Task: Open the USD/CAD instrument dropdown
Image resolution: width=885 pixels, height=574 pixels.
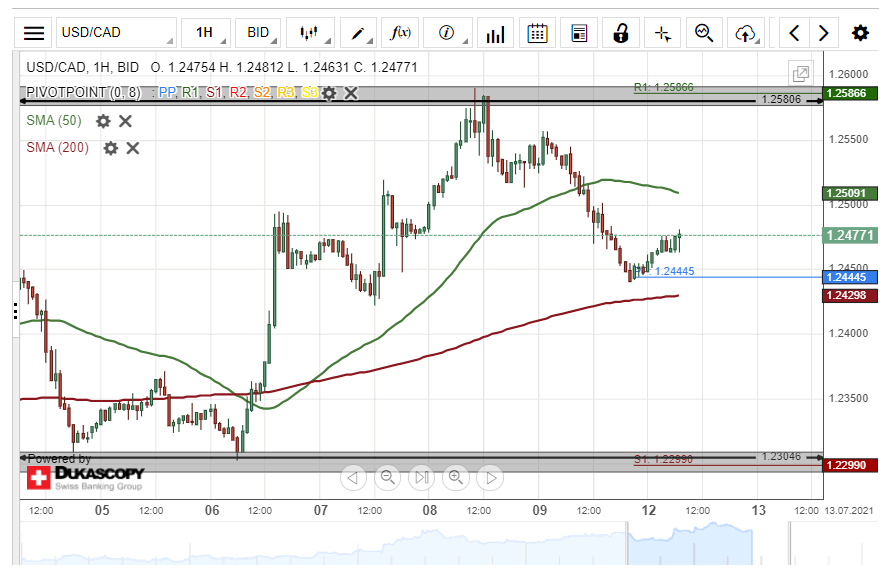Action: pos(115,33)
